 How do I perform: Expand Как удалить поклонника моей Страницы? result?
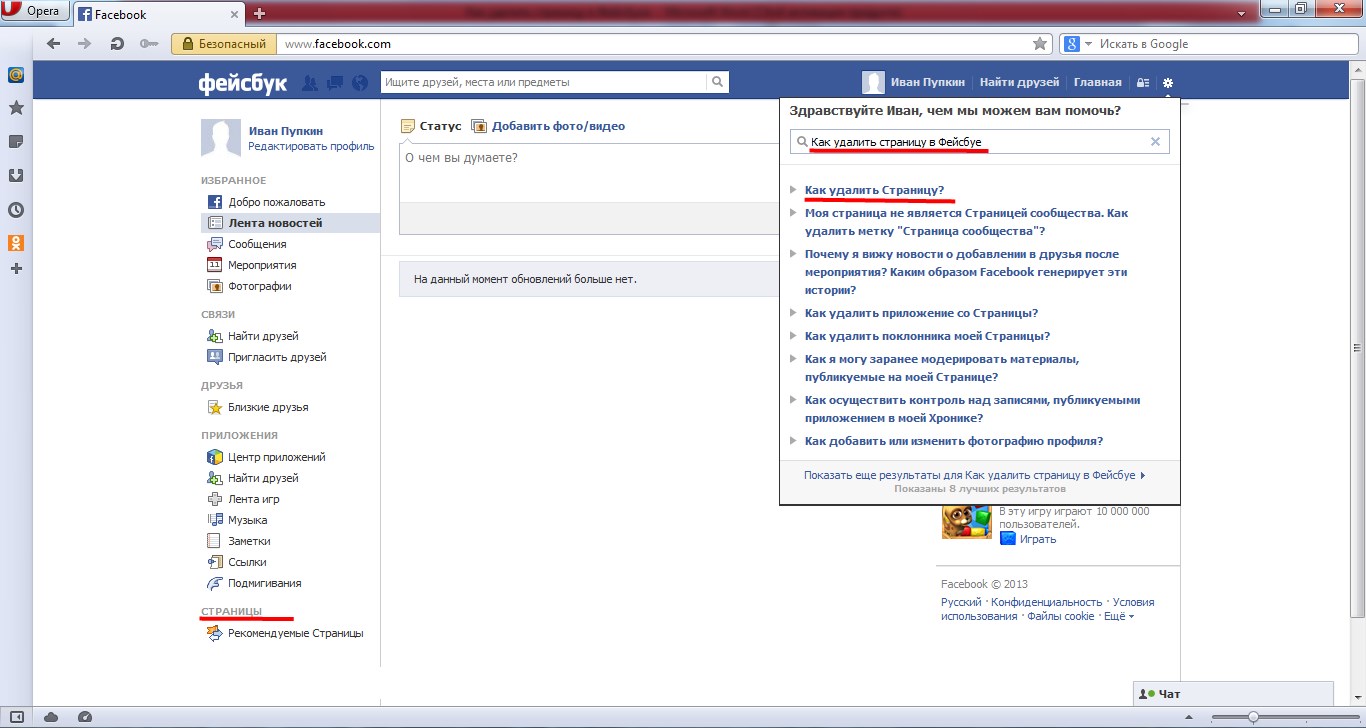927,336
